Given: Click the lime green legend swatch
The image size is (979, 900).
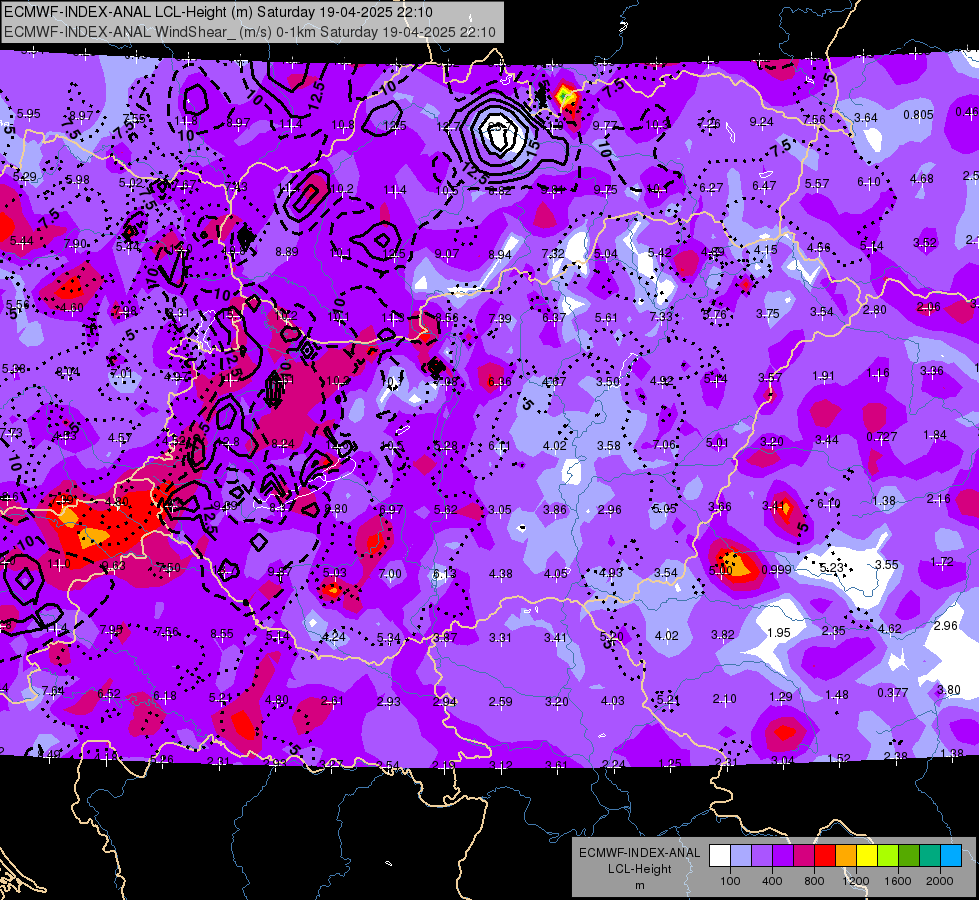Looking at the screenshot, I should pos(888,856).
